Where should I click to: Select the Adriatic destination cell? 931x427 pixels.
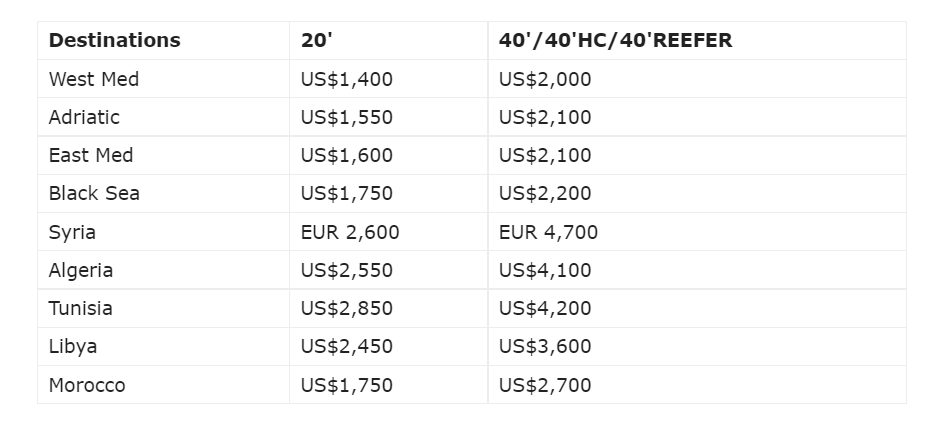coord(84,117)
